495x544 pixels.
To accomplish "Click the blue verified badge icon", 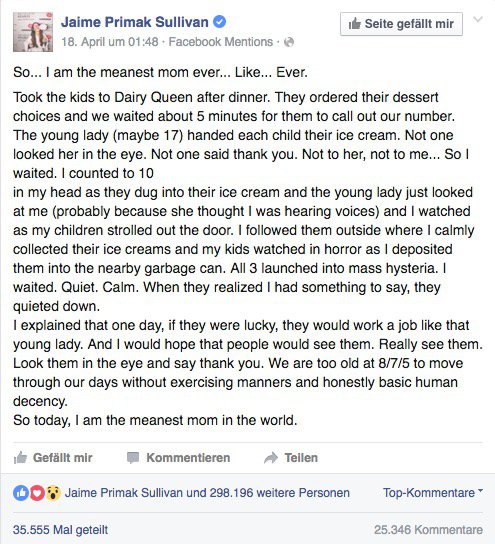I will tap(219, 22).
